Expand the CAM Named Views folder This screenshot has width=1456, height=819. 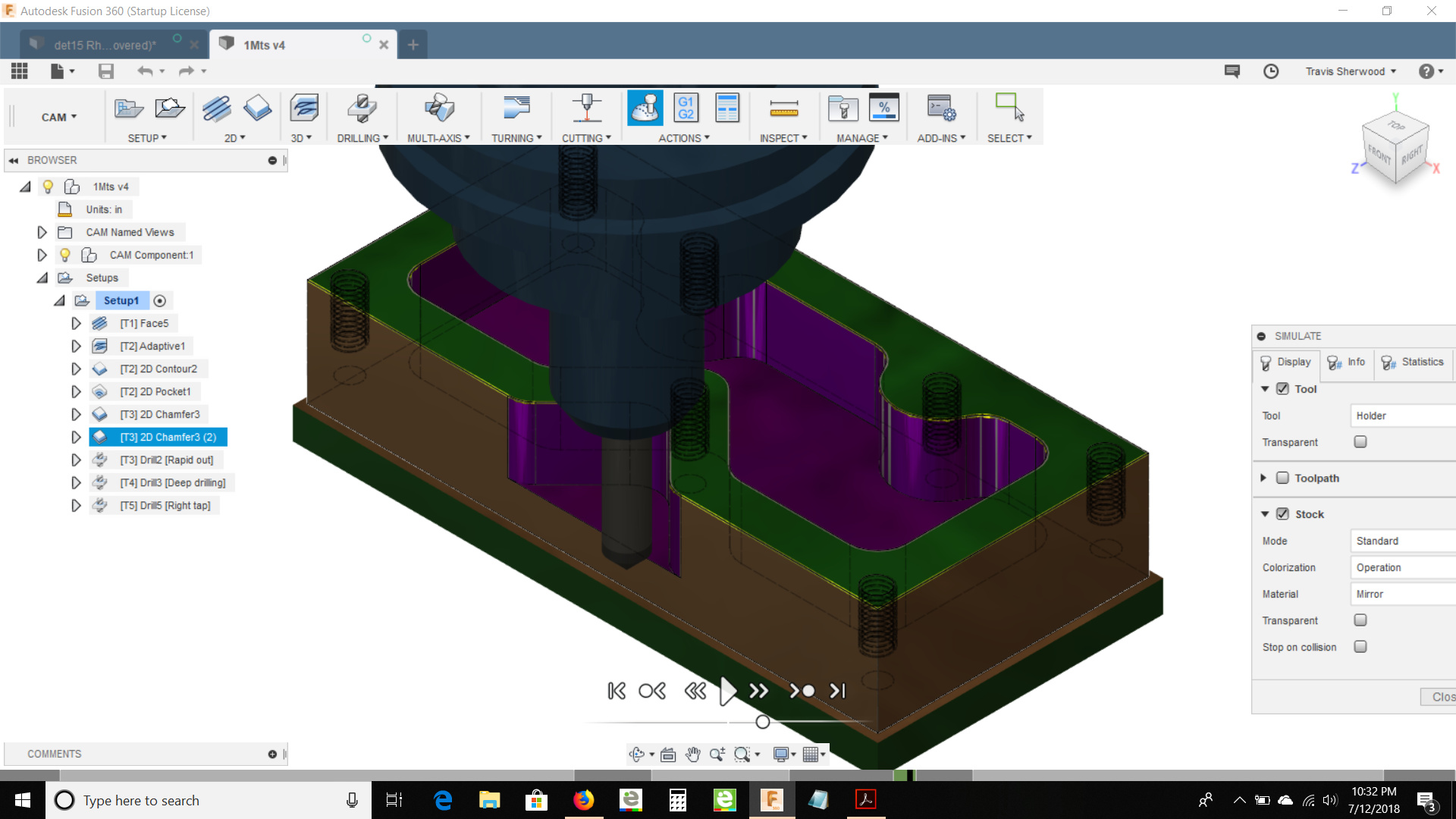[x=42, y=232]
